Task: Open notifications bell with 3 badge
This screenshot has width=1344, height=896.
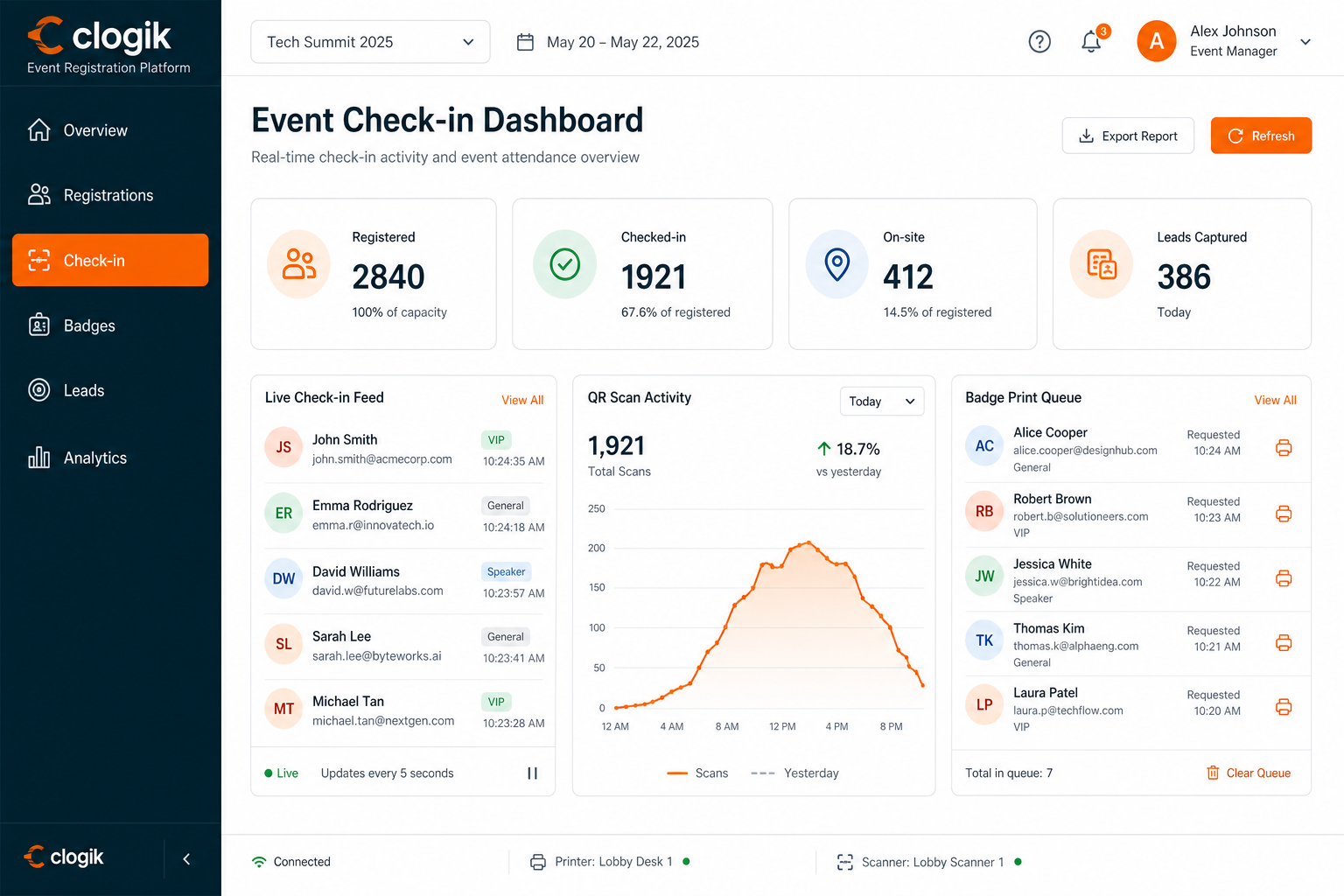Action: 1092,40
